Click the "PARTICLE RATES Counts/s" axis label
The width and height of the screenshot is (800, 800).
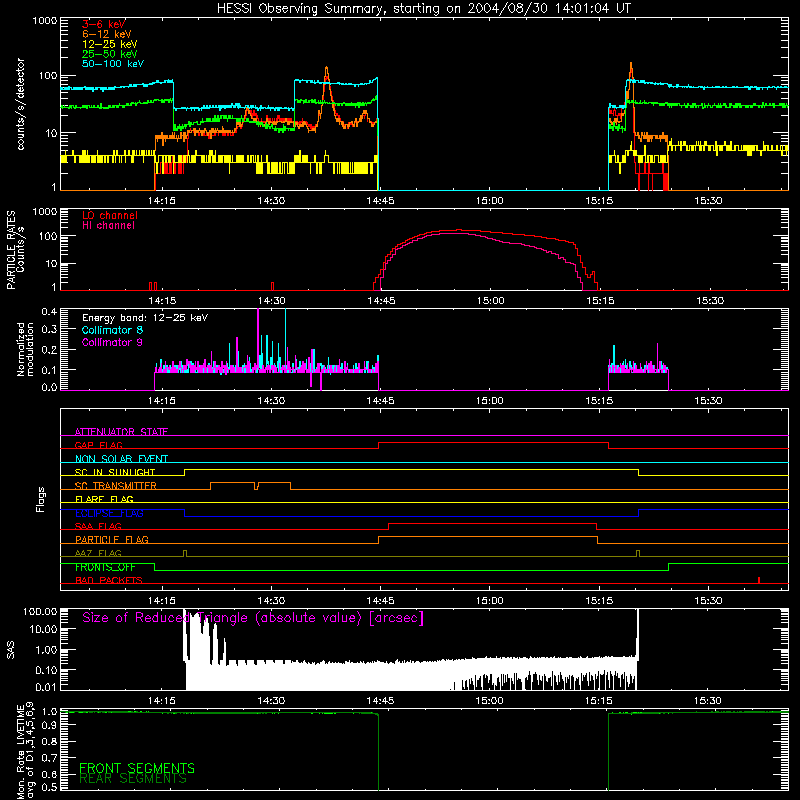click(x=15, y=250)
